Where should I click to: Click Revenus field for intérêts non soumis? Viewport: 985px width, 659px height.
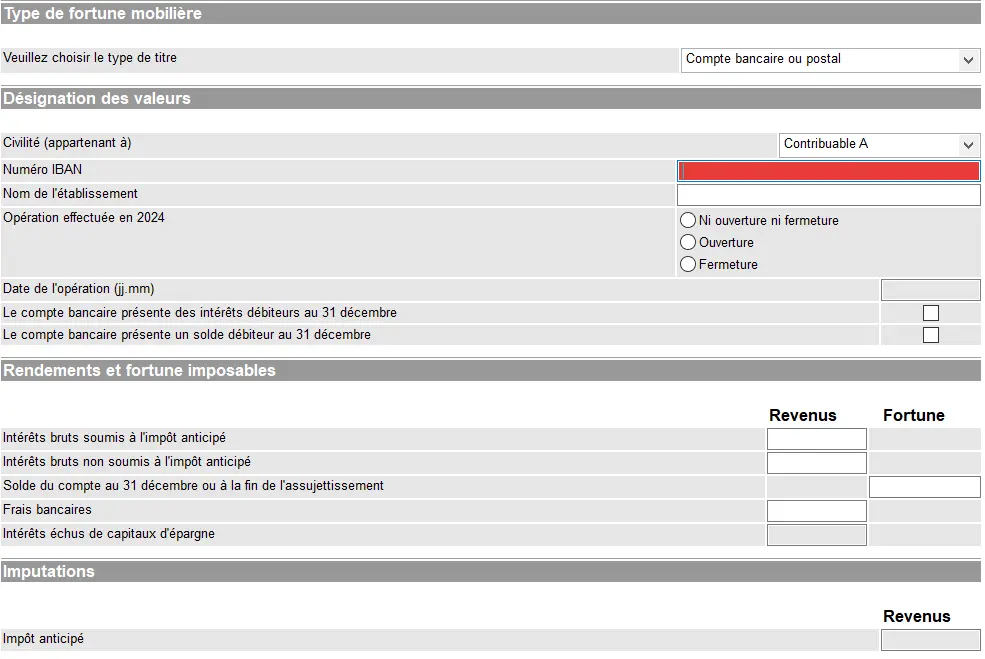(x=816, y=463)
